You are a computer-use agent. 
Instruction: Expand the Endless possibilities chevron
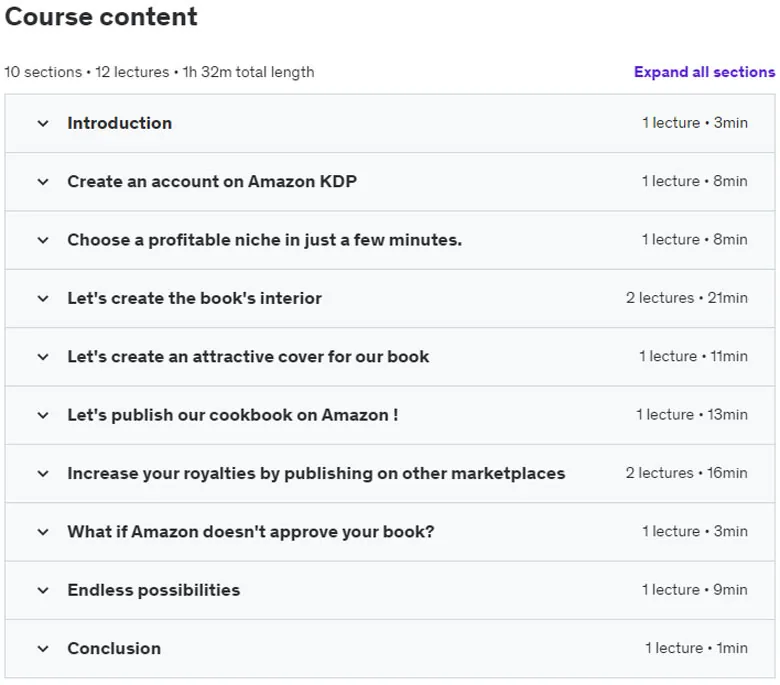43,590
